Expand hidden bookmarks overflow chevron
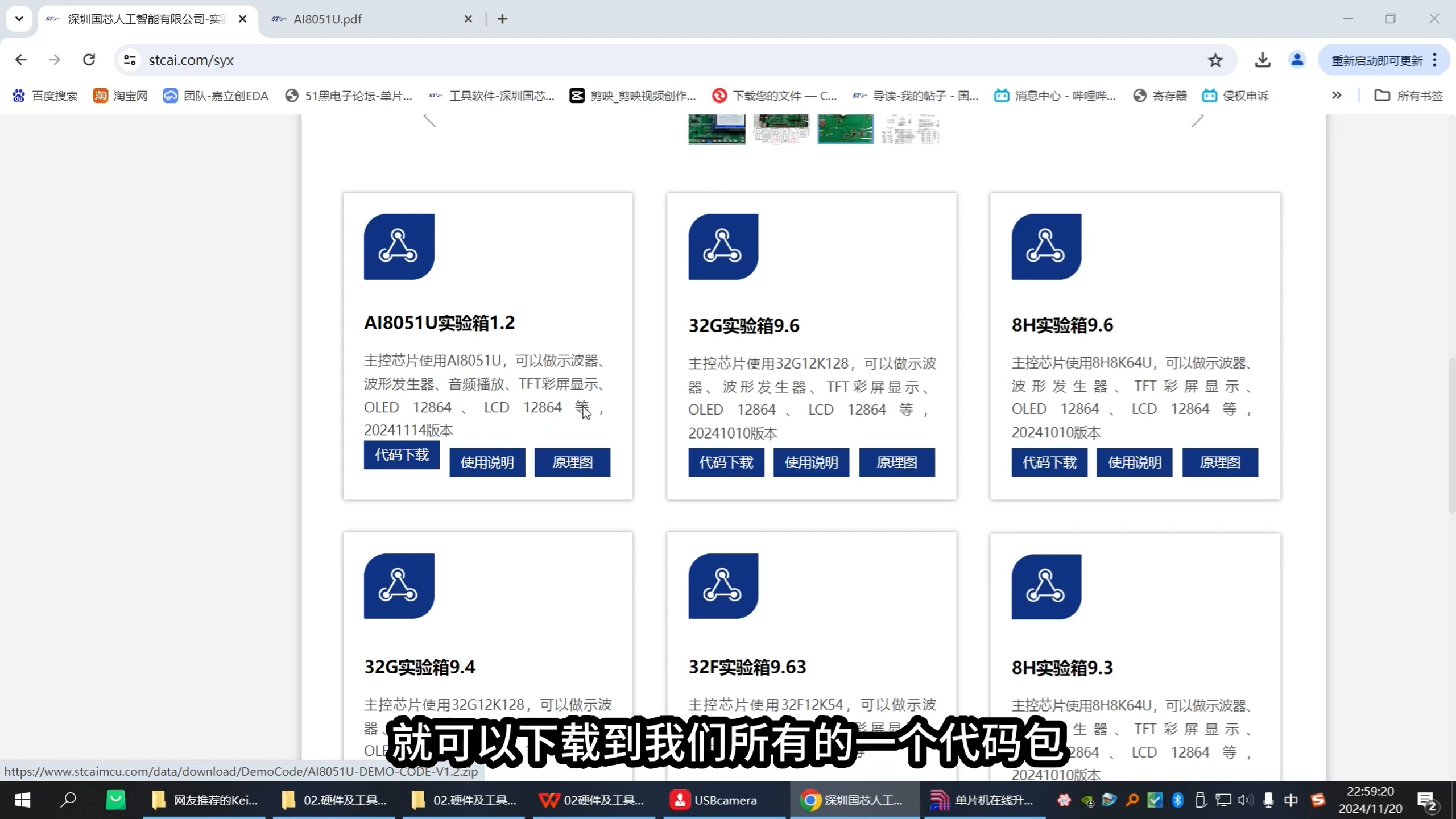Image resolution: width=1456 pixels, height=819 pixels. [1337, 96]
